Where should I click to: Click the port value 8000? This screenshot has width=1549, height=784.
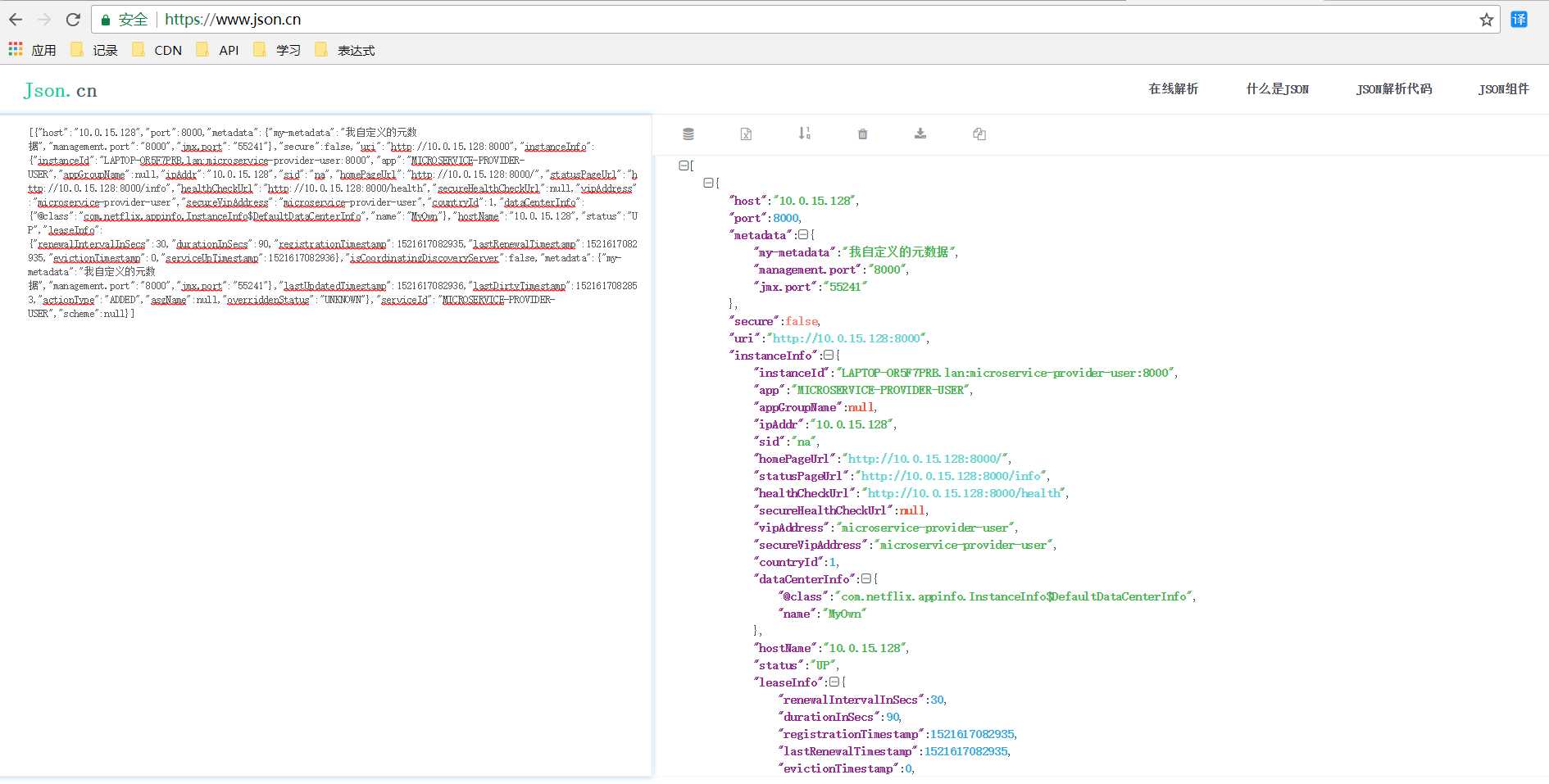pos(785,218)
